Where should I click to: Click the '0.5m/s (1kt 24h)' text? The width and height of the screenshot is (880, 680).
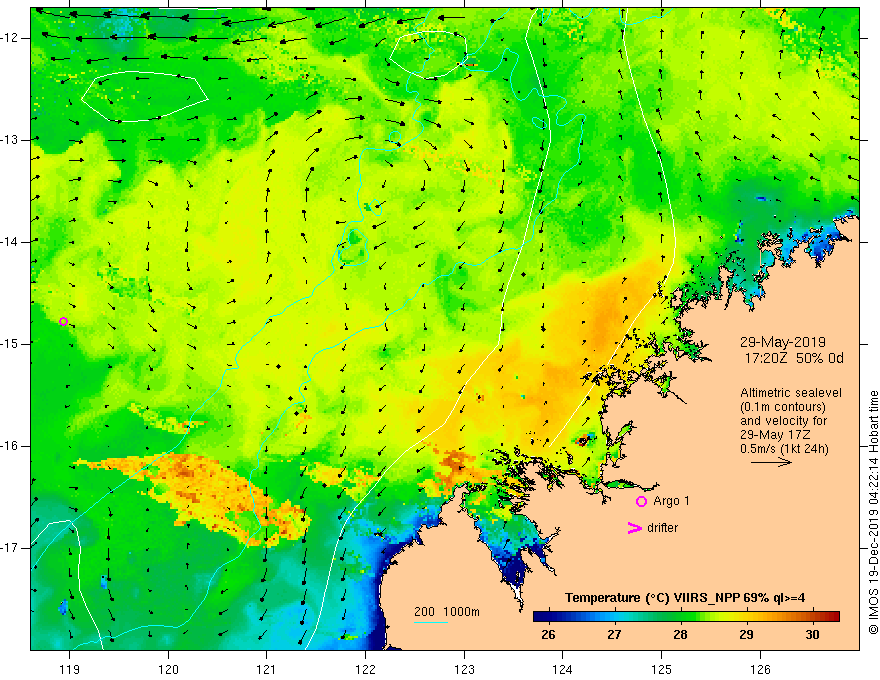coord(784,449)
